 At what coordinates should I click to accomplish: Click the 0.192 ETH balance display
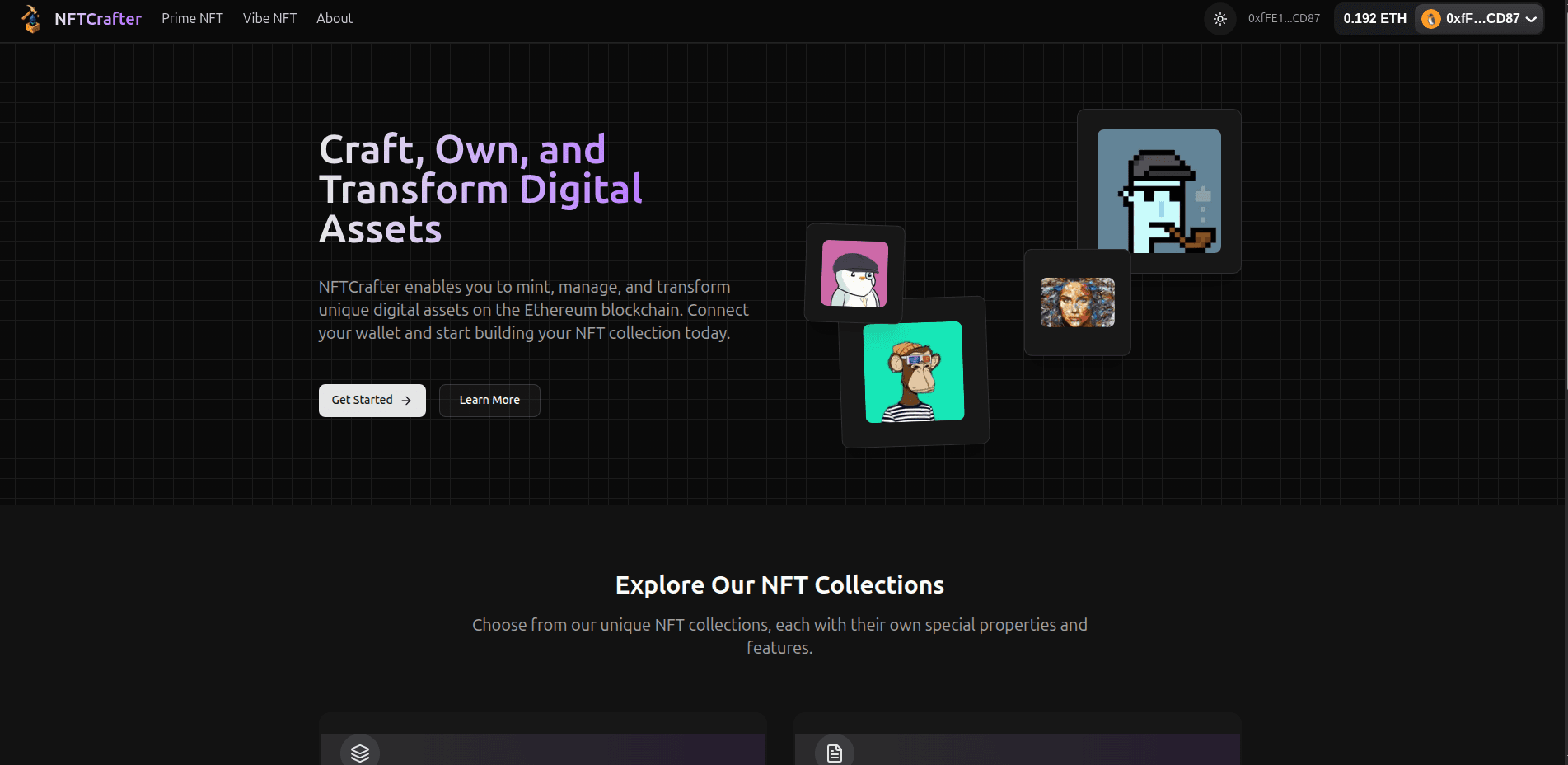pos(1374,18)
